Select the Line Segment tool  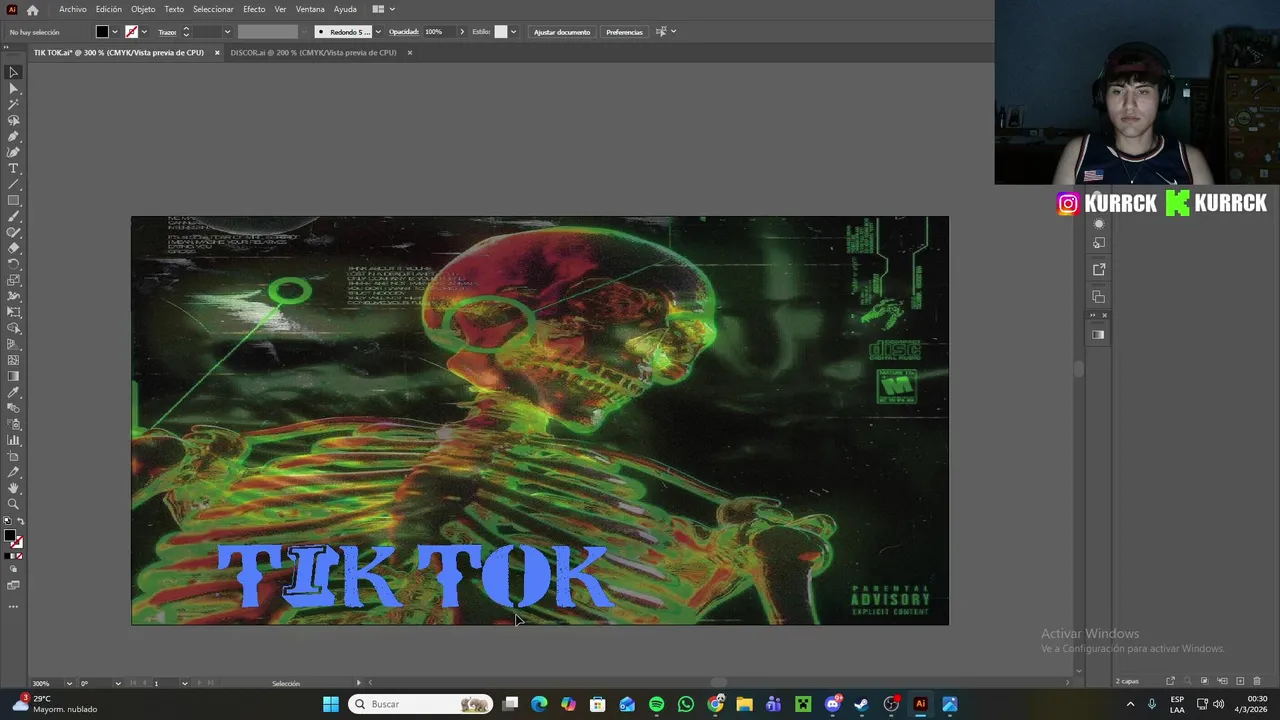coord(13,184)
